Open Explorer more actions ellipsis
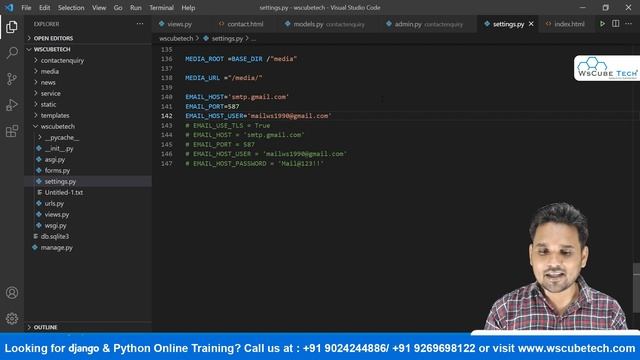Image resolution: width=640 pixels, height=360 pixels. click(140, 24)
